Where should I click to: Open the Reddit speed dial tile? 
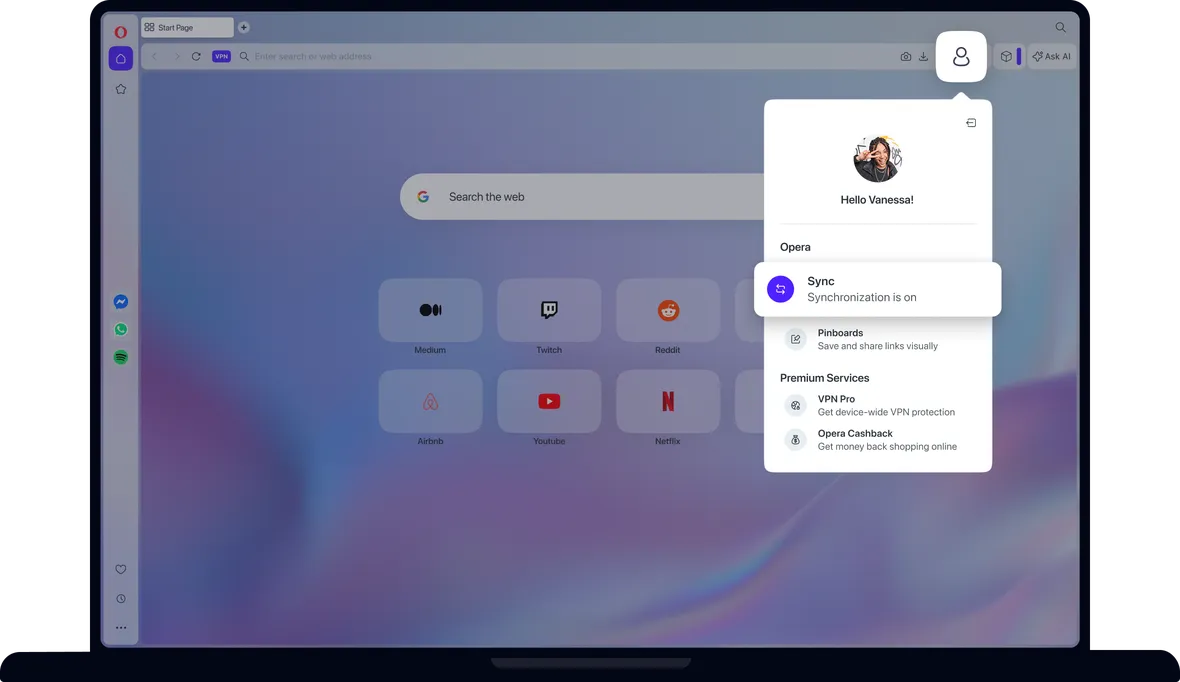coord(668,310)
